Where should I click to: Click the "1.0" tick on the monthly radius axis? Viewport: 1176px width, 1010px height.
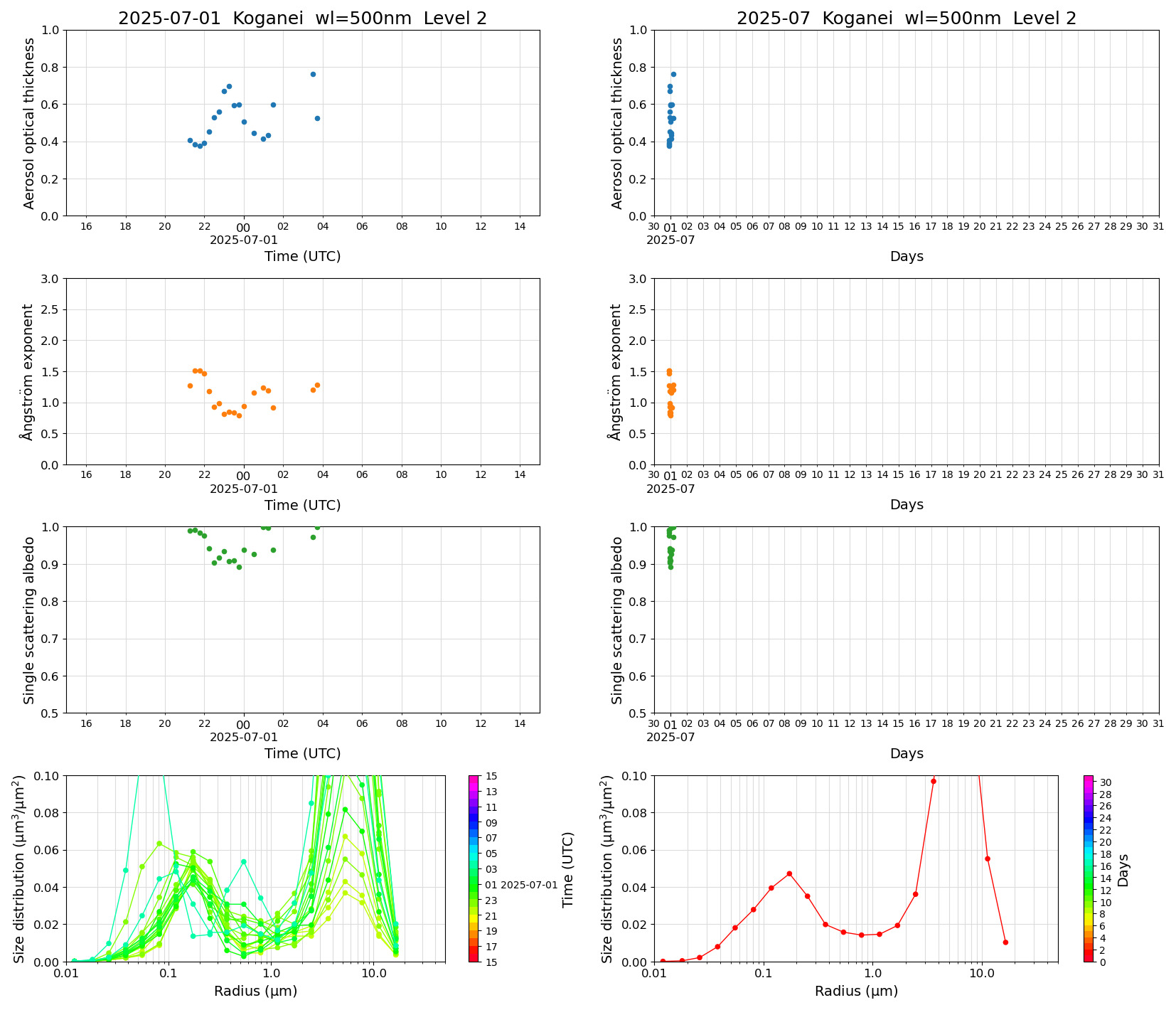[x=872, y=973]
